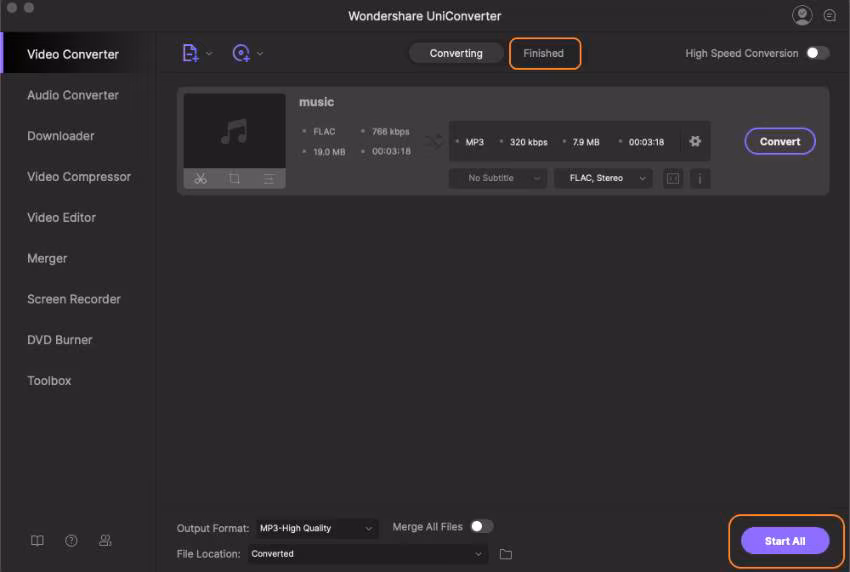Screen dimensions: 850x572
Task: Expand the Add Files dropdown arrow
Action: [x=209, y=54]
